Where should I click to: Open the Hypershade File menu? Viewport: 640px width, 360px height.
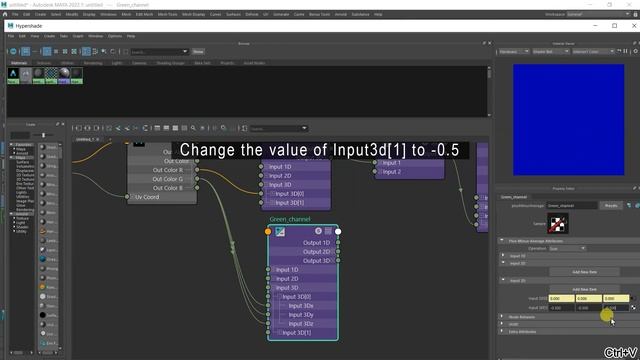[x=11, y=36]
